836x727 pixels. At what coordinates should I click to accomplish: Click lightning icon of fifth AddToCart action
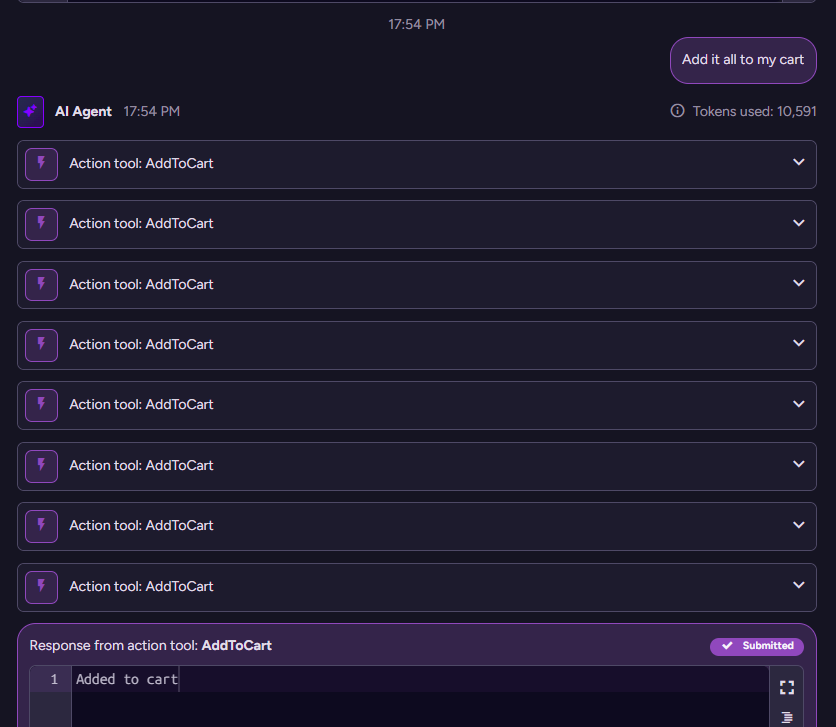click(x=41, y=405)
